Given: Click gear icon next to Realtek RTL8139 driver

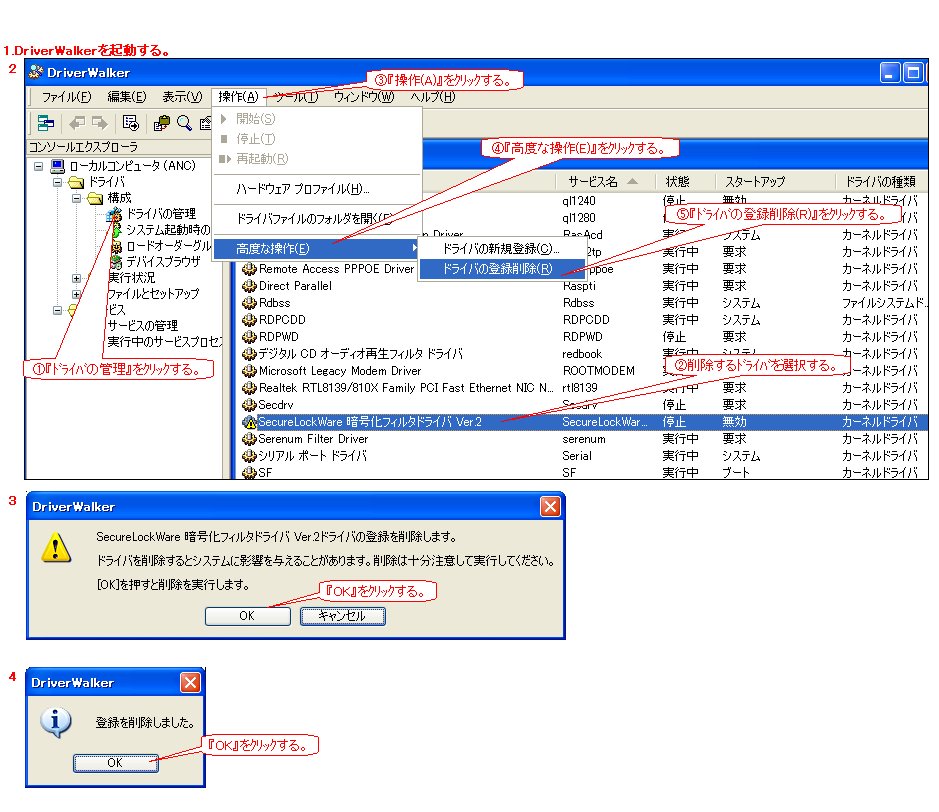Looking at the screenshot, I should [x=249, y=388].
